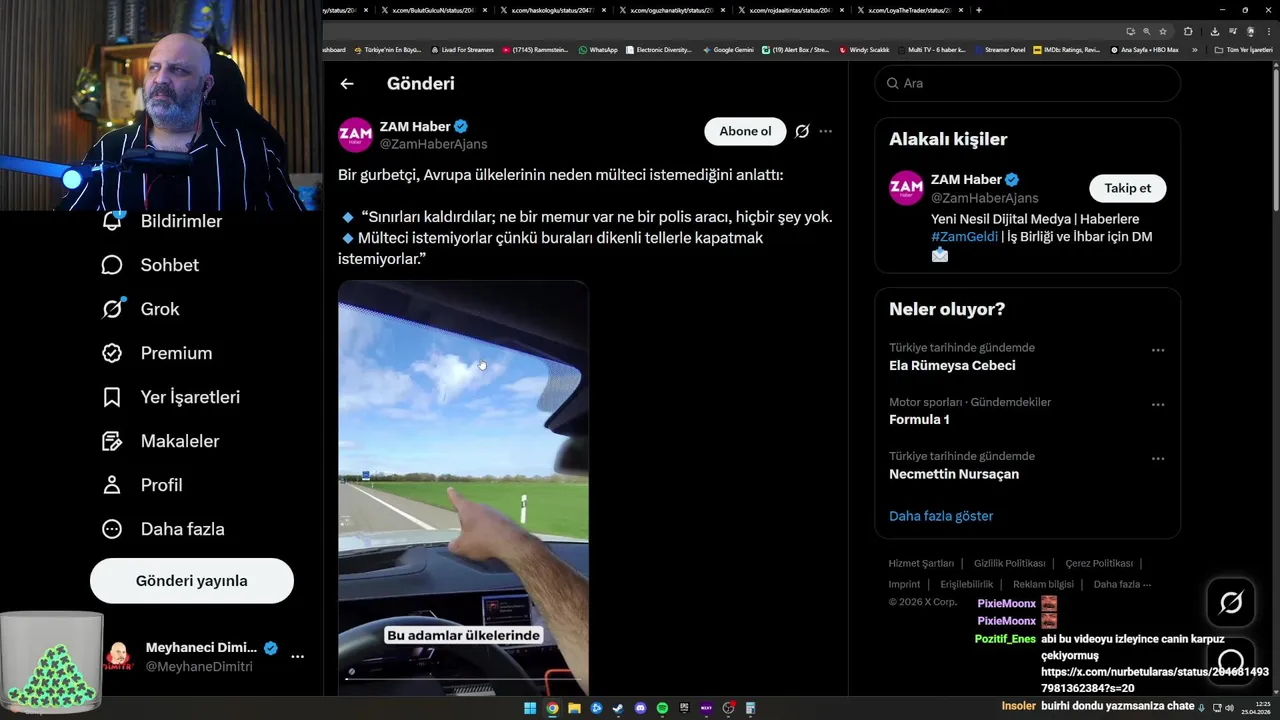
Task: Open options for Formula 1 trend
Action: (x=1158, y=405)
